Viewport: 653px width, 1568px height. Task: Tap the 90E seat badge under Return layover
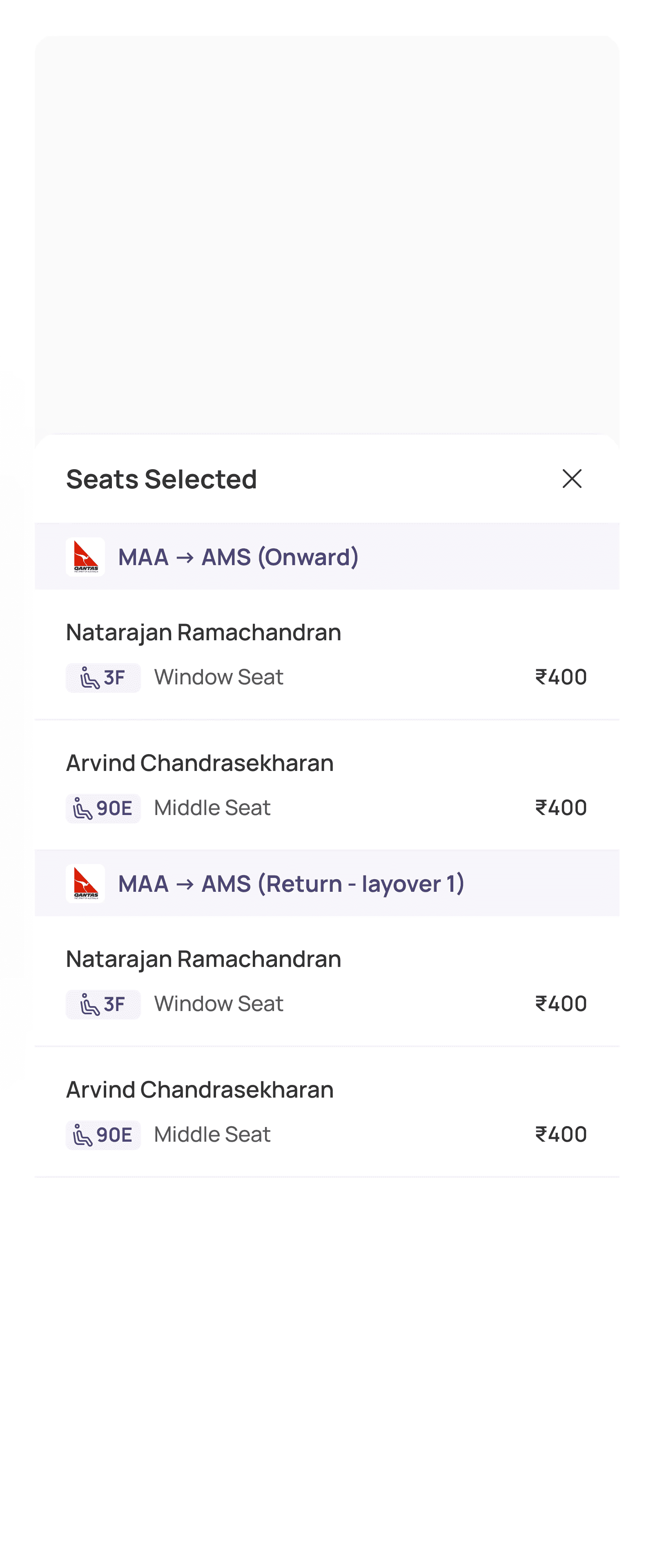(x=103, y=1135)
